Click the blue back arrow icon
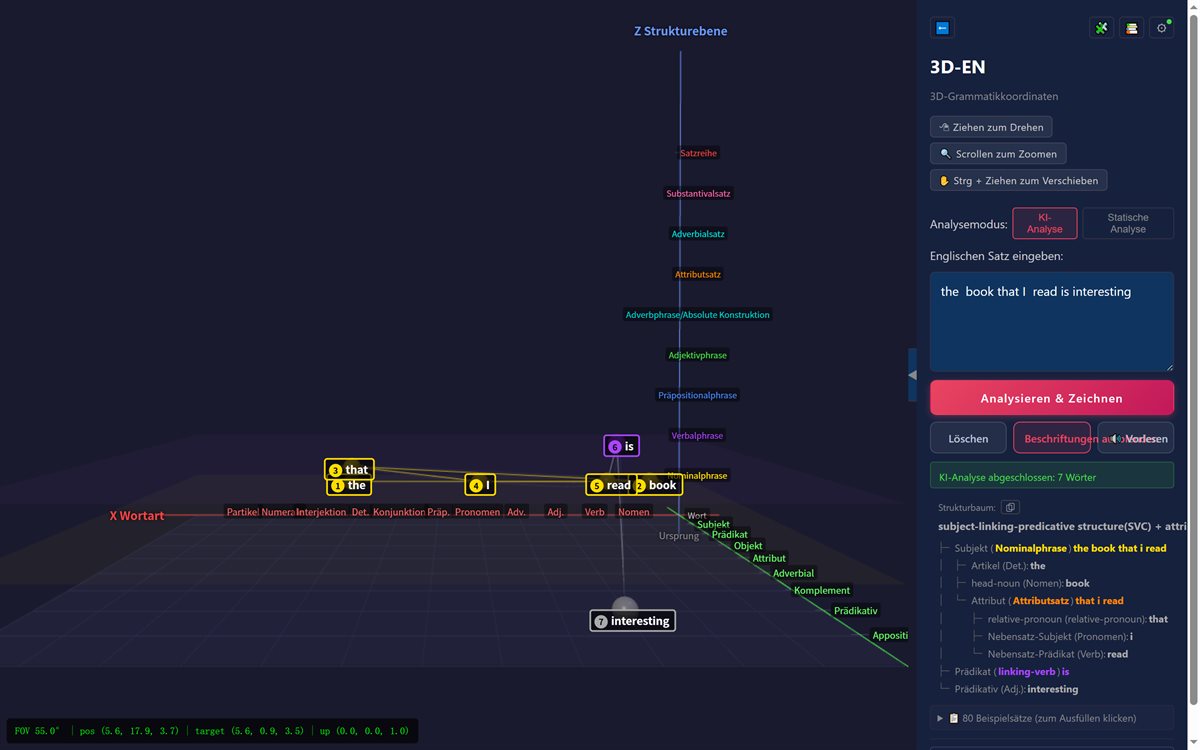The image size is (1200, 750). (942, 28)
